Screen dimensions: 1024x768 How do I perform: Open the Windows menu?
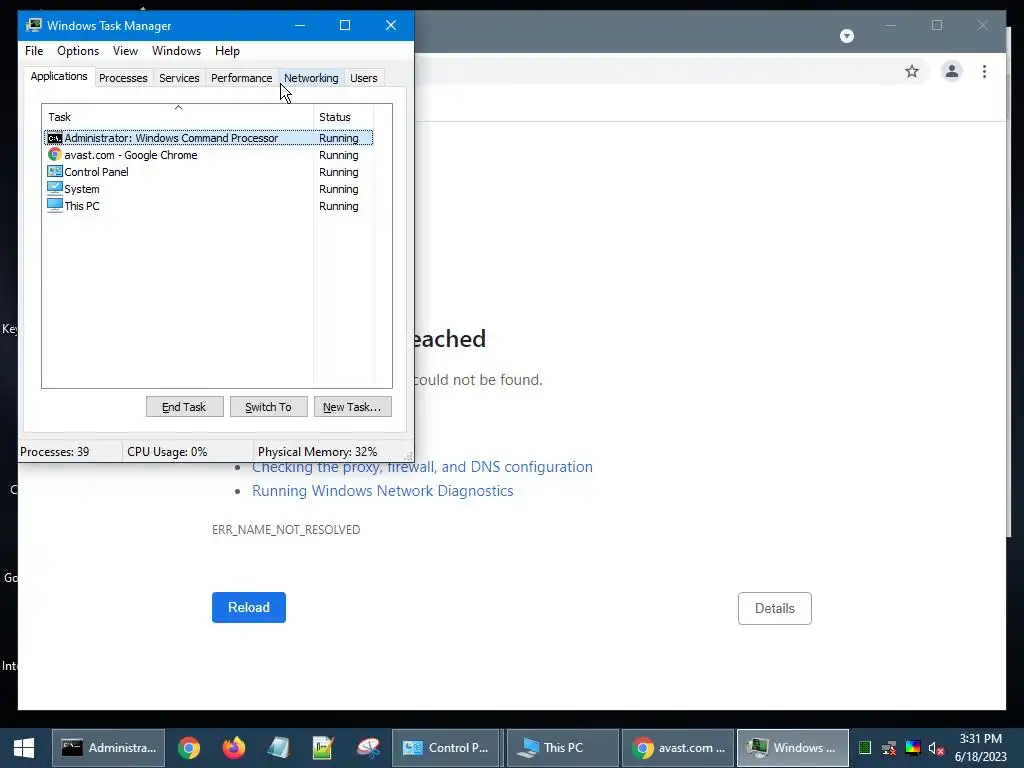(x=176, y=51)
